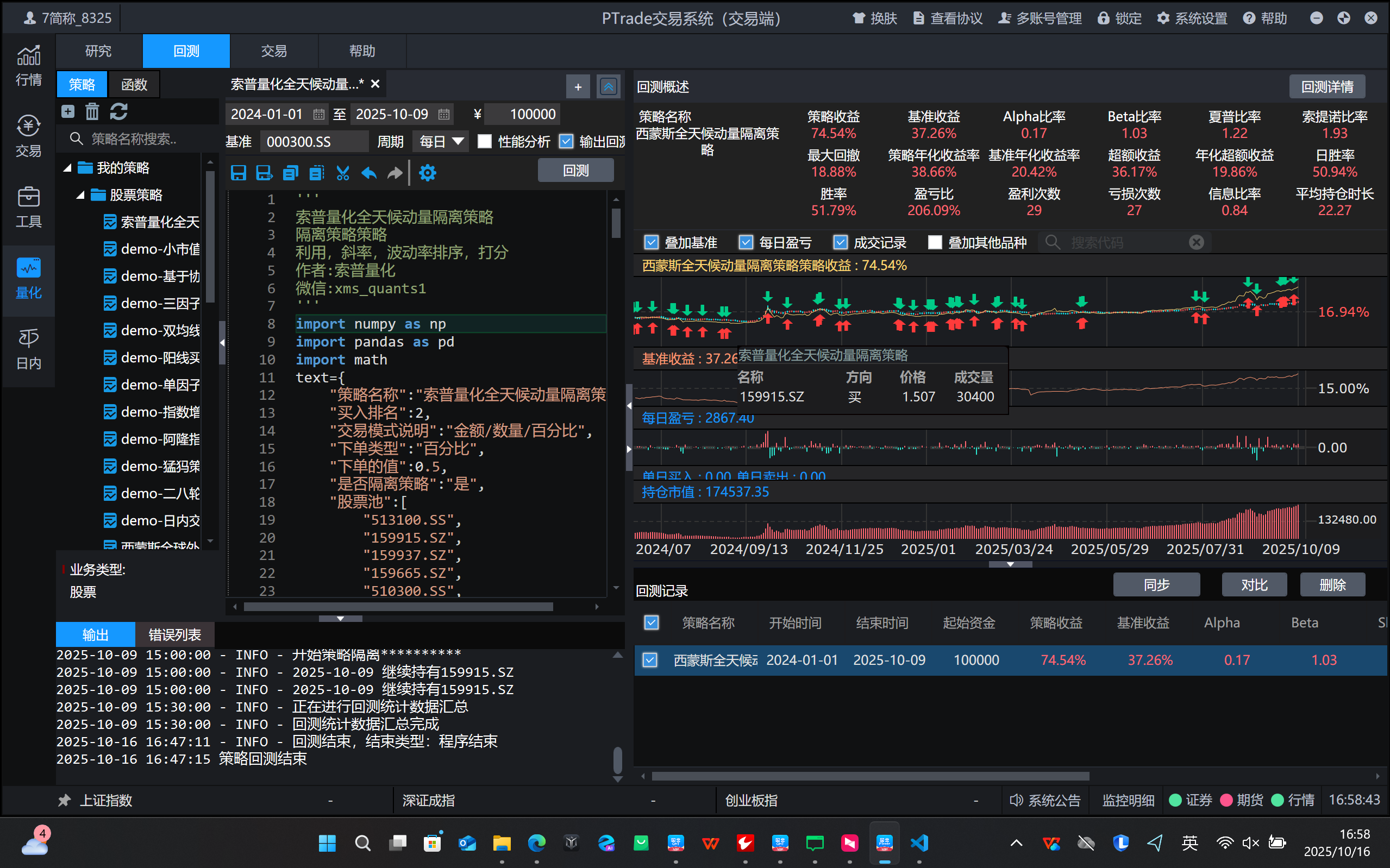Open the 每日 period dropdown

tap(440, 141)
